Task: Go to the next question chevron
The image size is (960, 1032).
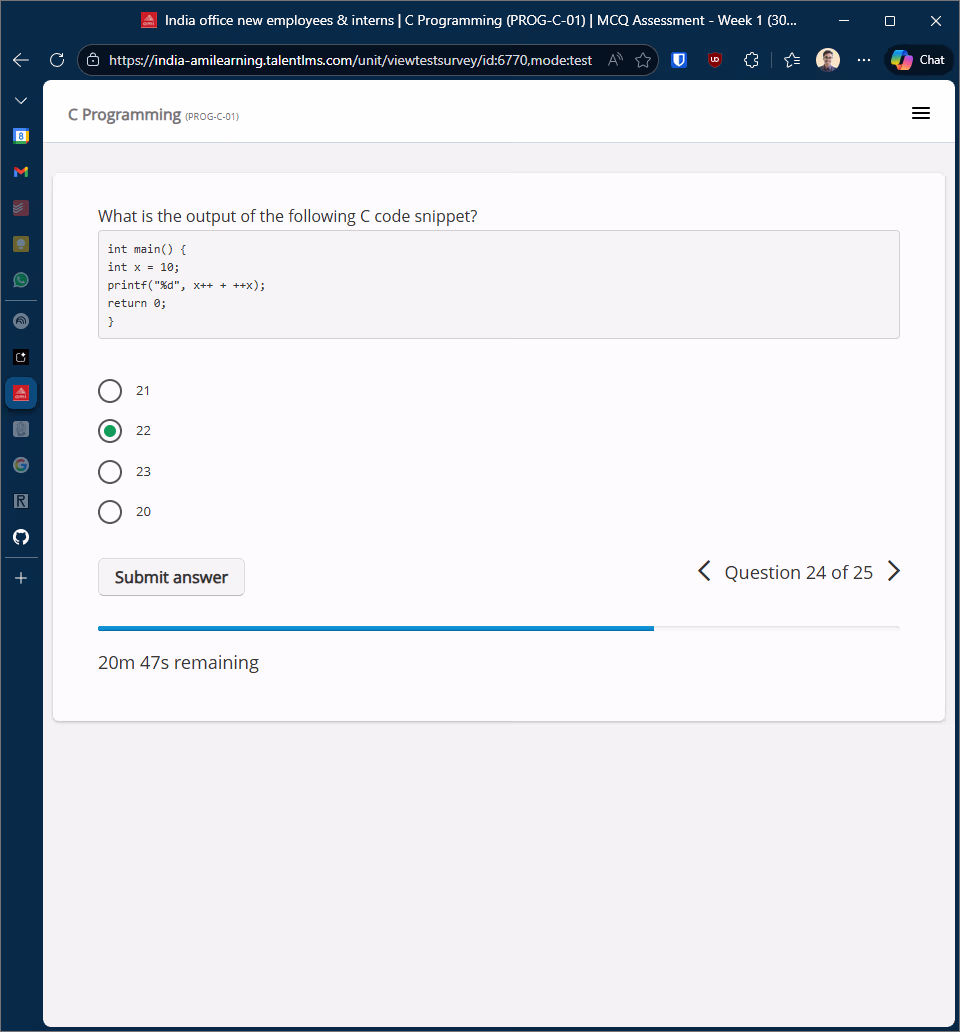Action: (x=894, y=571)
